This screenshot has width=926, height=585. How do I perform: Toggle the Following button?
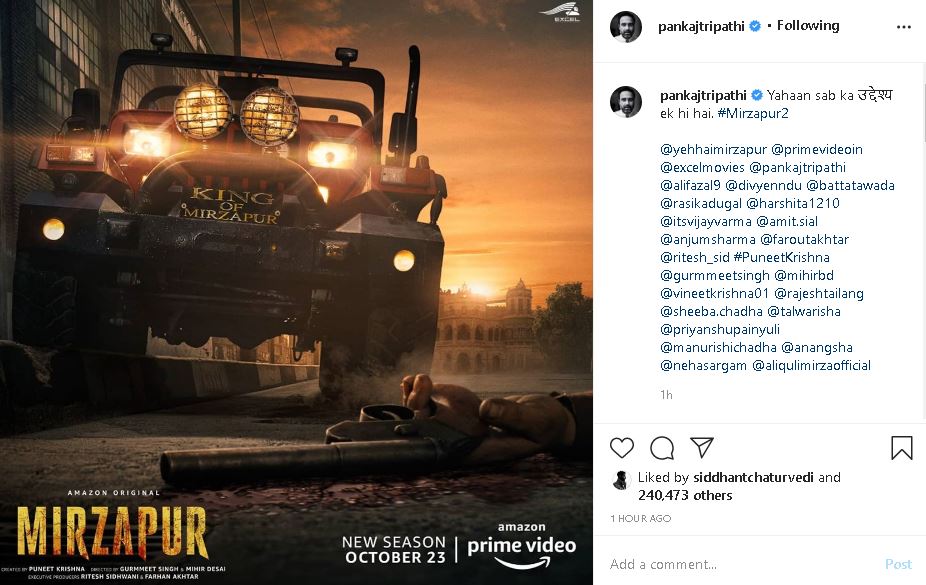coord(808,25)
